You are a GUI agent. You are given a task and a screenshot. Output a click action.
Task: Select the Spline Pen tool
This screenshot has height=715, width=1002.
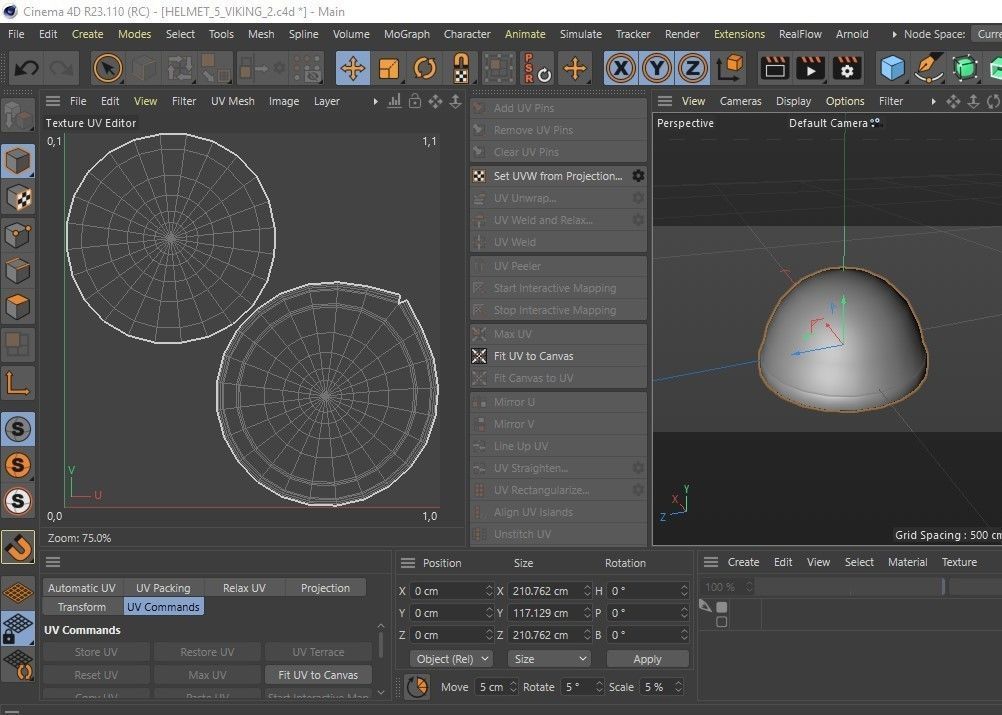(x=929, y=68)
